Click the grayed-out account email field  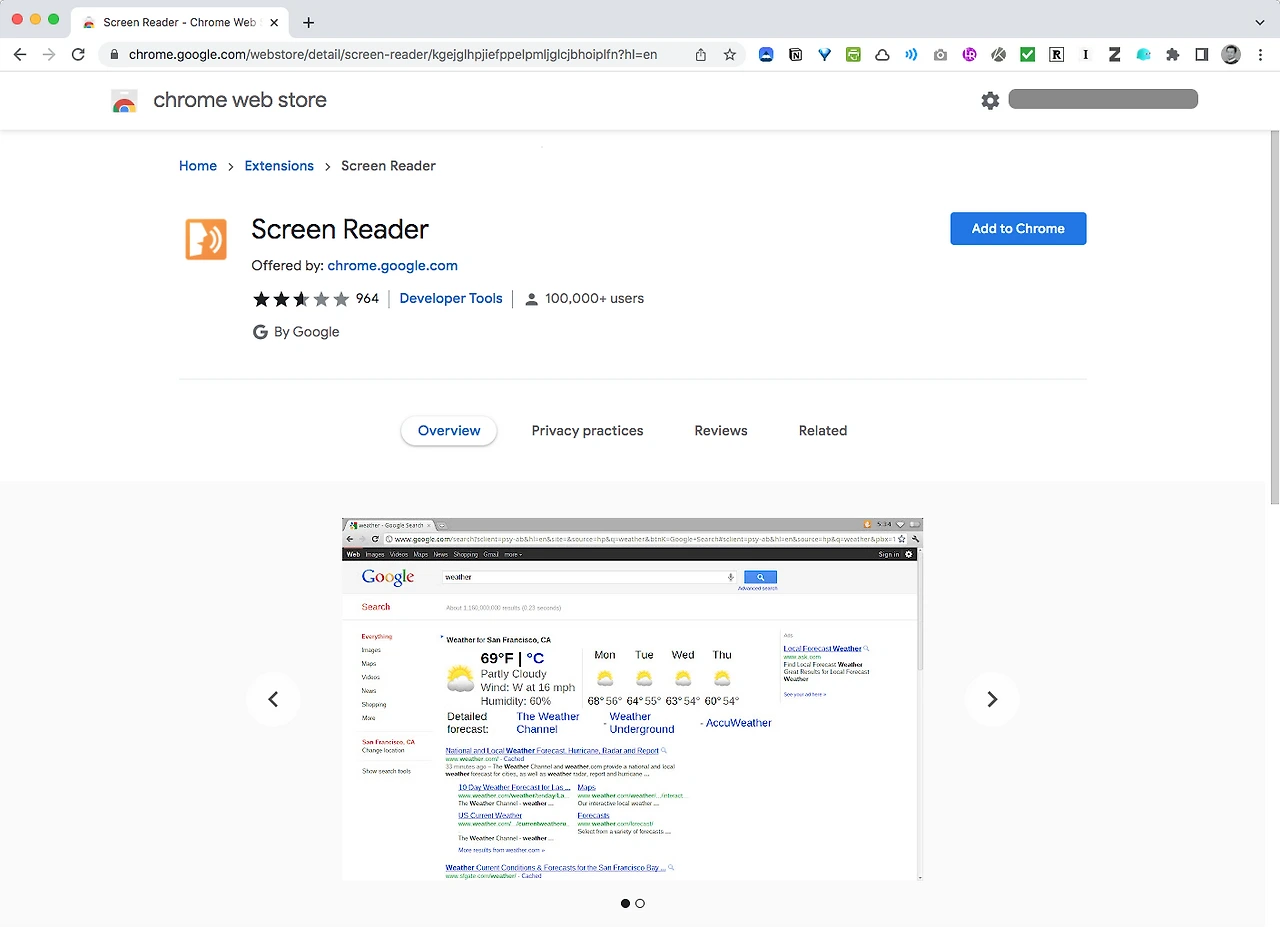click(1103, 99)
